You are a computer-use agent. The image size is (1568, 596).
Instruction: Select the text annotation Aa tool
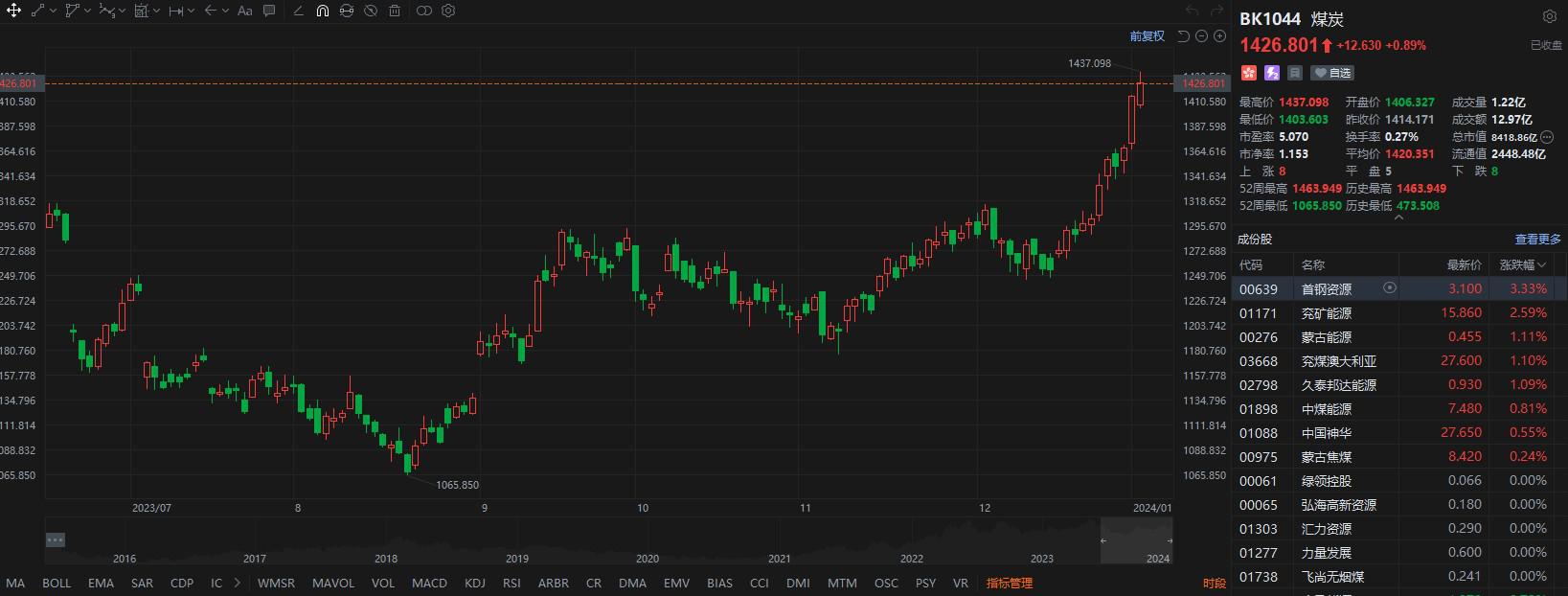click(244, 11)
